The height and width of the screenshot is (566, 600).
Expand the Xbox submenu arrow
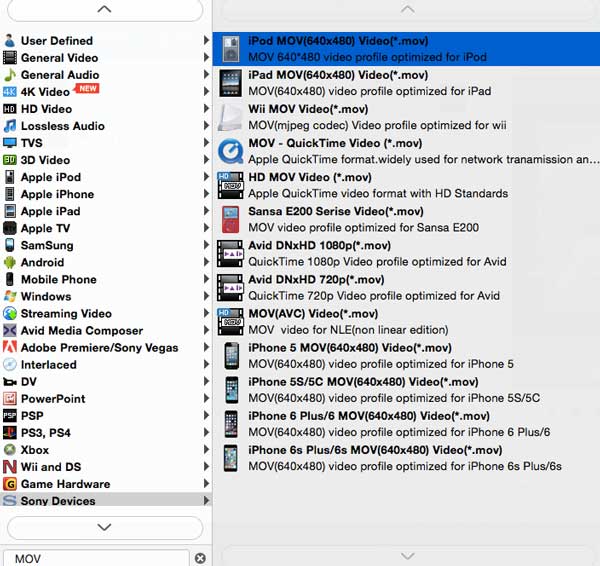click(x=206, y=449)
